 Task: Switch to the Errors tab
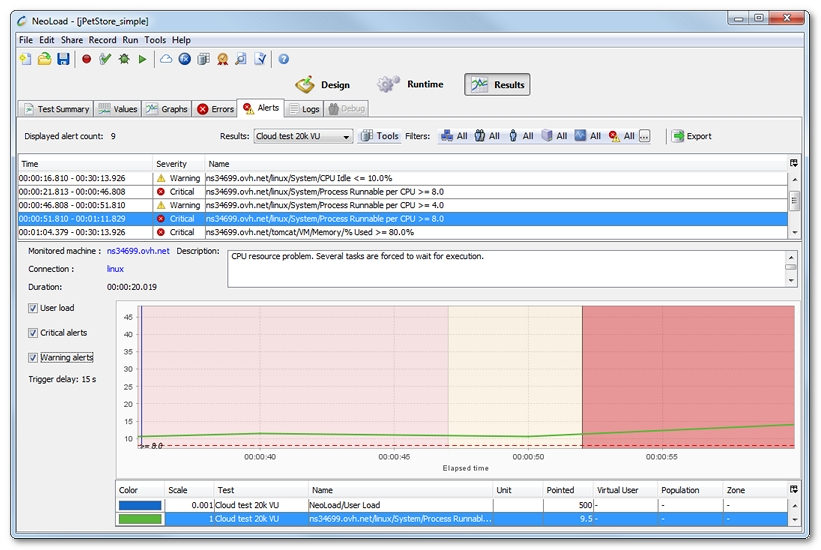click(215, 109)
